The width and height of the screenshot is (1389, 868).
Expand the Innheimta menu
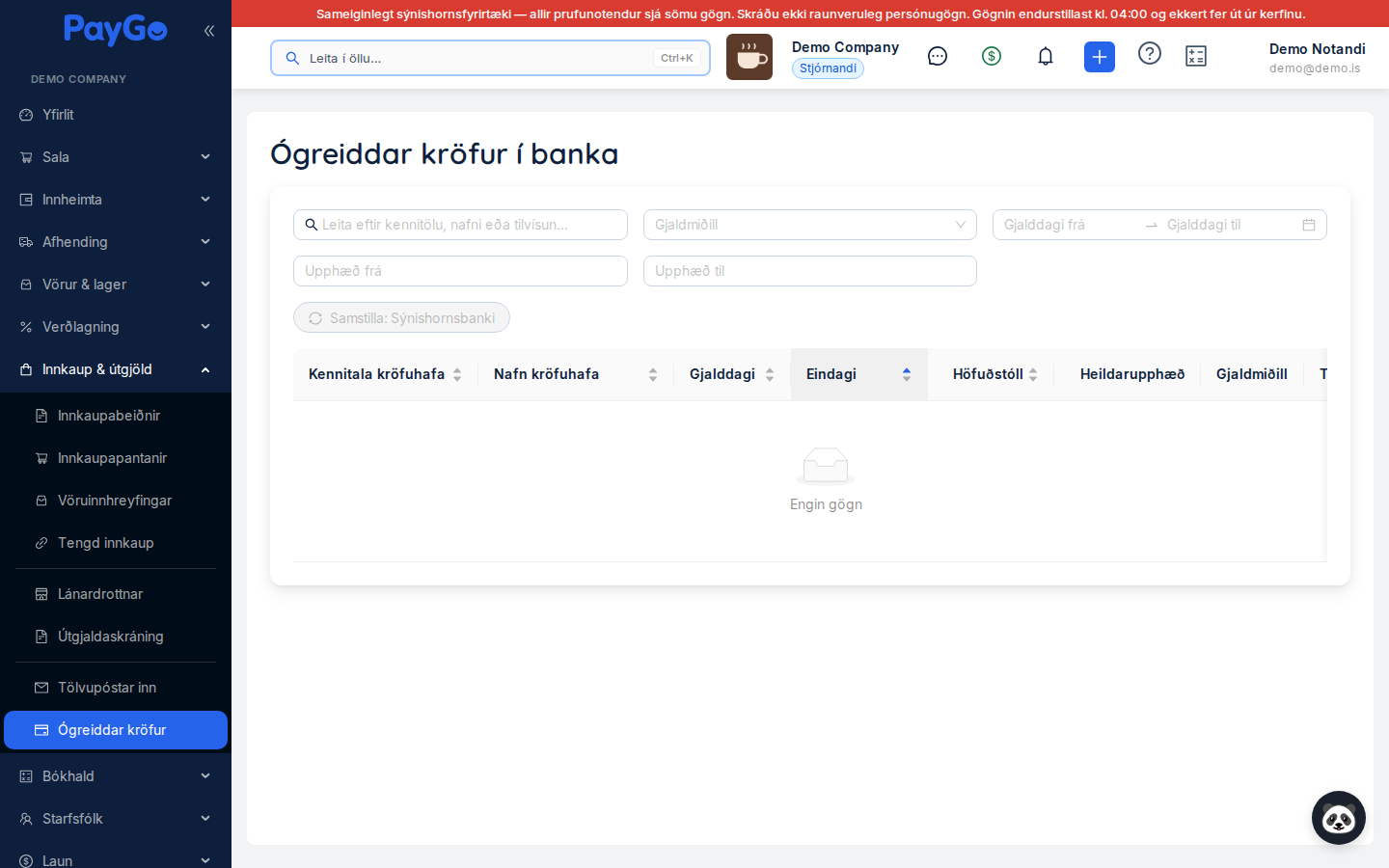pyautogui.click(x=116, y=200)
